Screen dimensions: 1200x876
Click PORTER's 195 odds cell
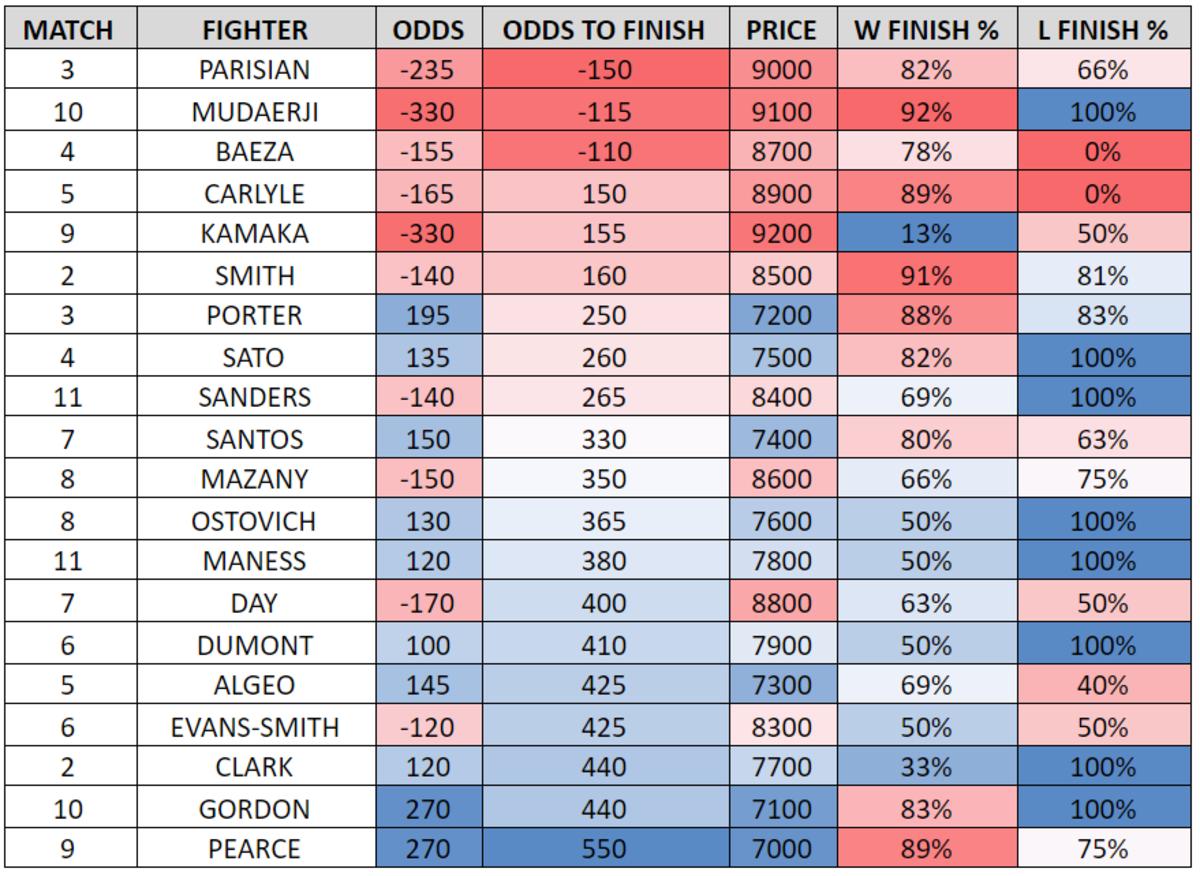pyautogui.click(x=429, y=317)
